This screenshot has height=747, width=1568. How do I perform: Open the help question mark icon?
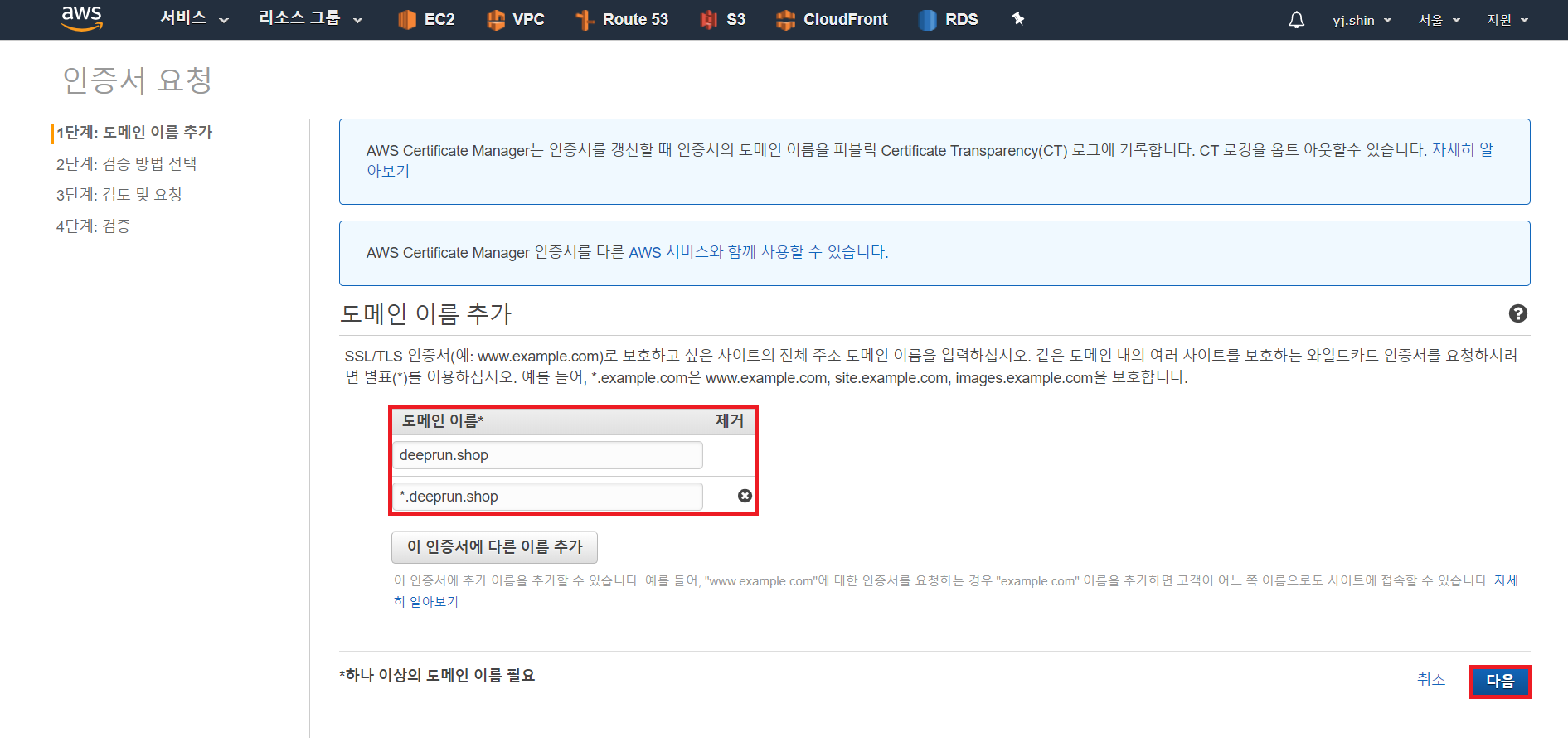1518,313
